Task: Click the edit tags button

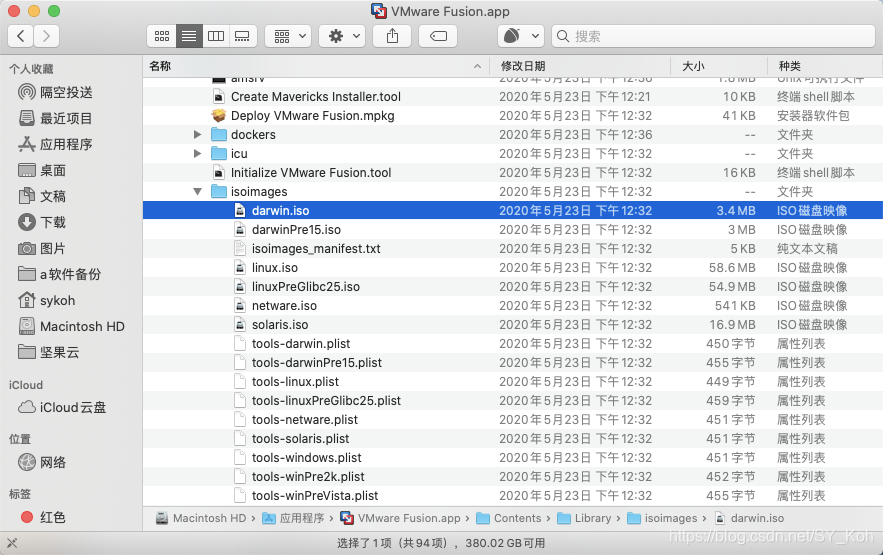Action: 438,37
